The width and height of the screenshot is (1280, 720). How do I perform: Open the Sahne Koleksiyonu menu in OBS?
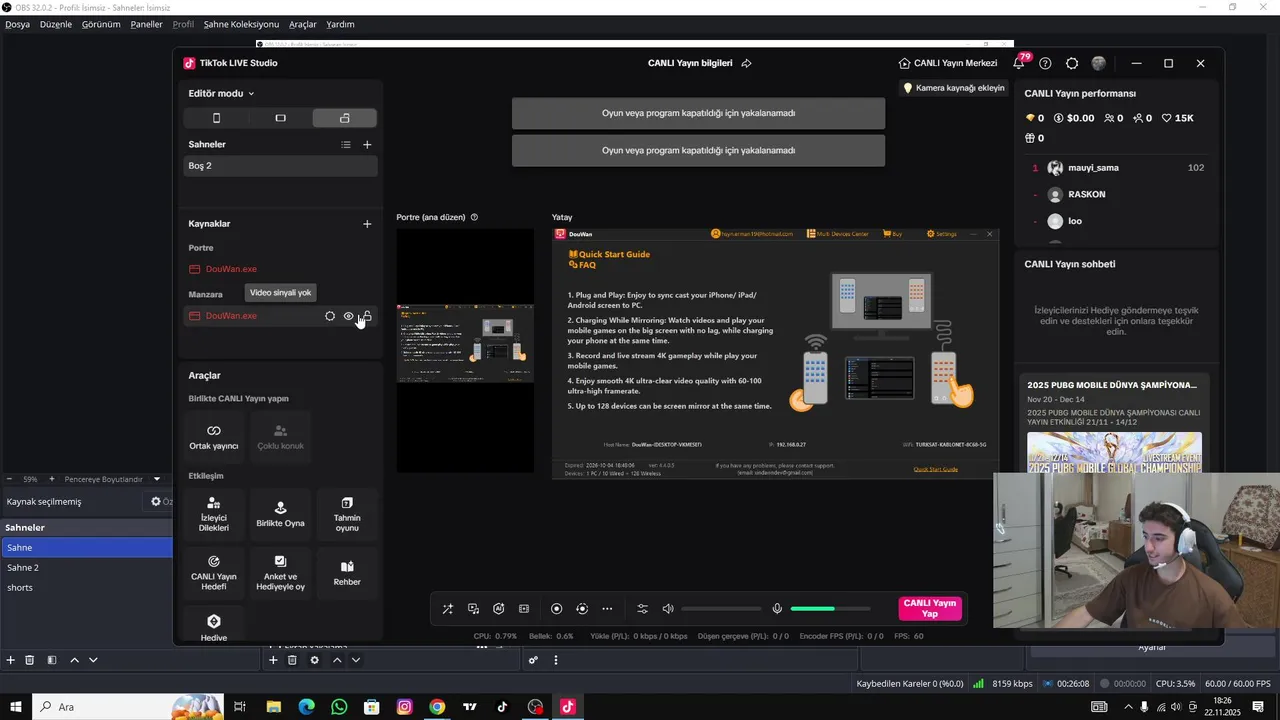[x=241, y=24]
